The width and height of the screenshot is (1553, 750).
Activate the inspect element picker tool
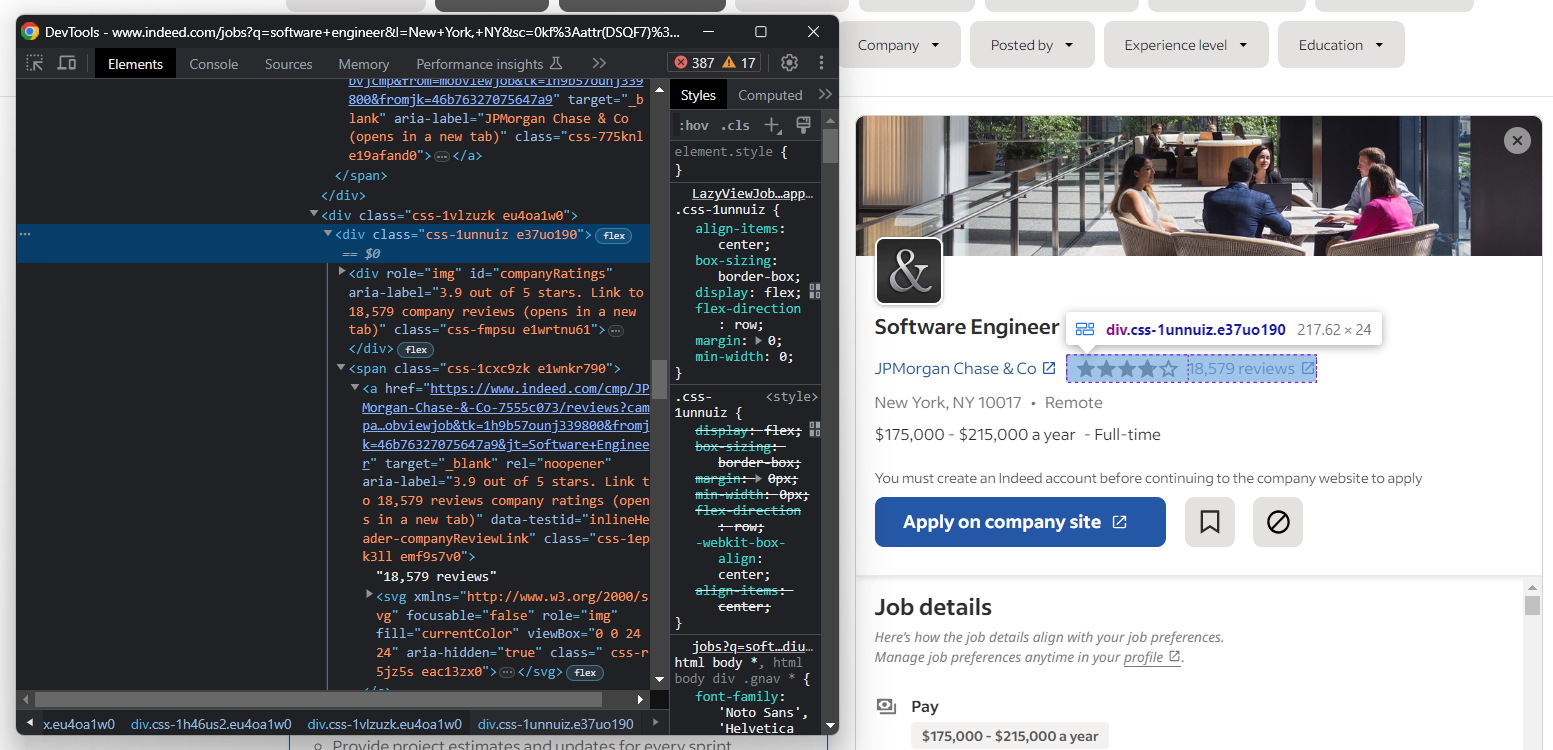[35, 63]
